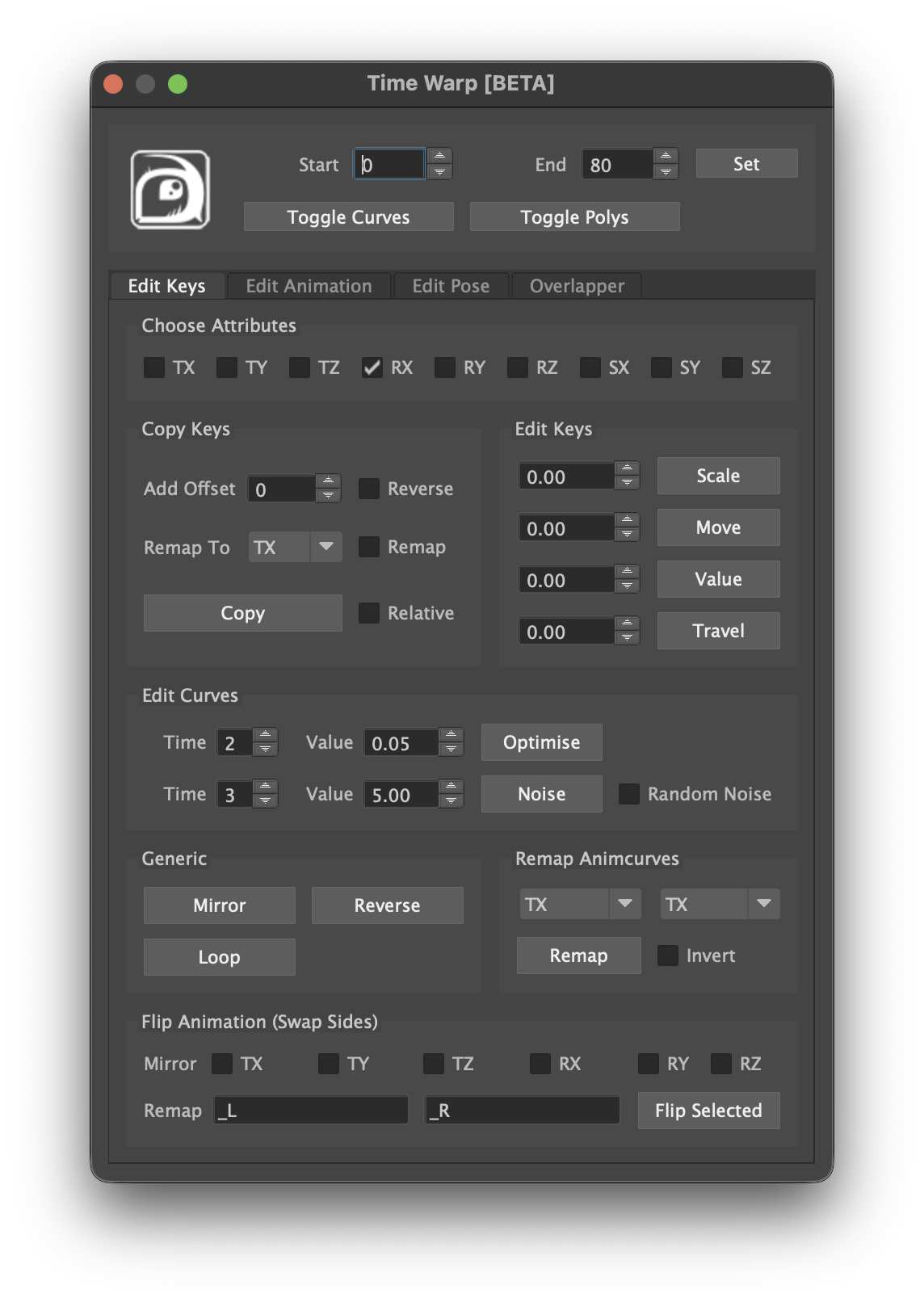The image size is (924, 1302).
Task: Enable the SX attribute checkbox
Action: (x=590, y=367)
